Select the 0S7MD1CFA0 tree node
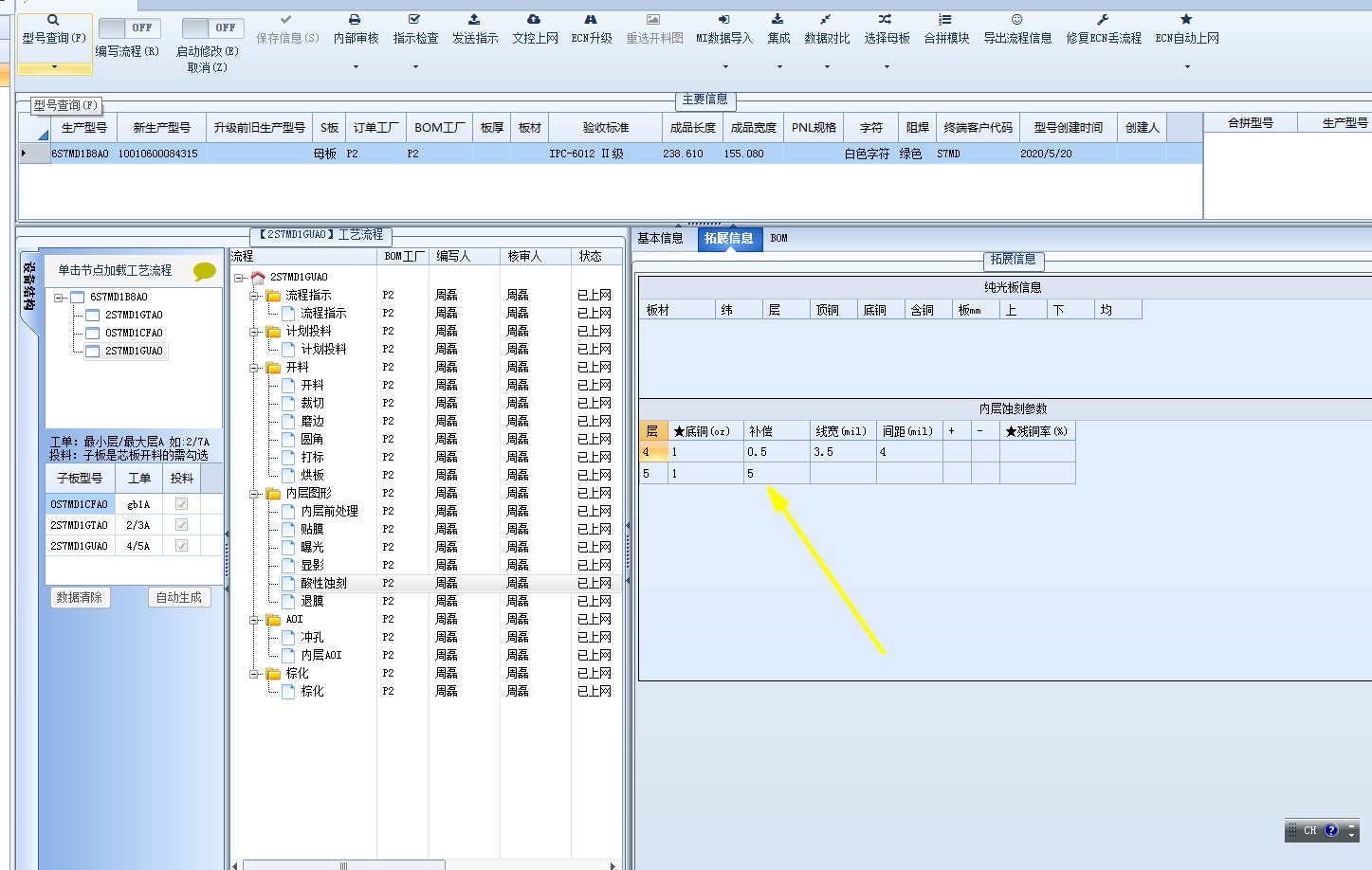Viewport: 1372px width, 870px height. (134, 333)
